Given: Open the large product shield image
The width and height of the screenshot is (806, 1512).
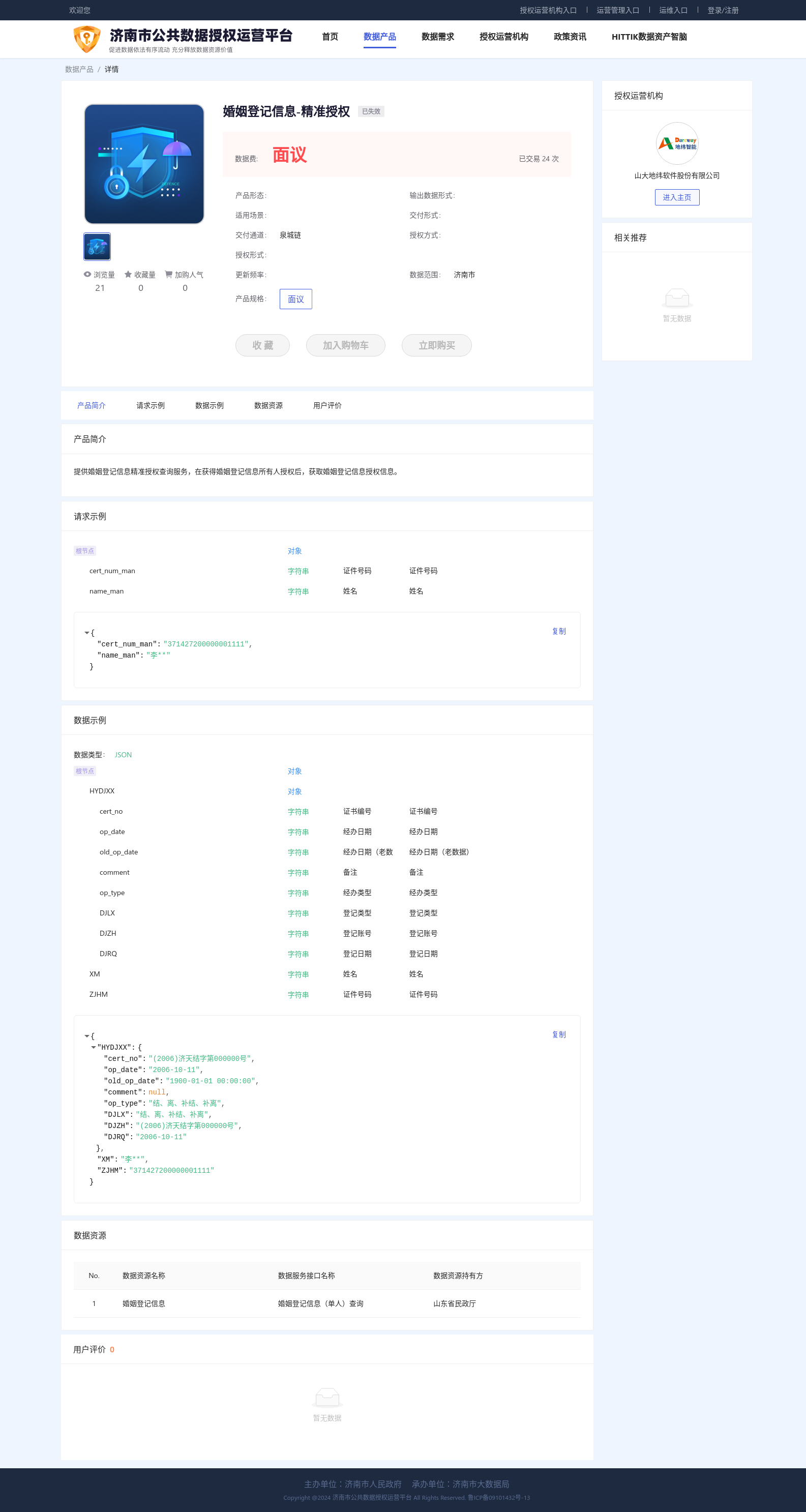Looking at the screenshot, I should [144, 164].
